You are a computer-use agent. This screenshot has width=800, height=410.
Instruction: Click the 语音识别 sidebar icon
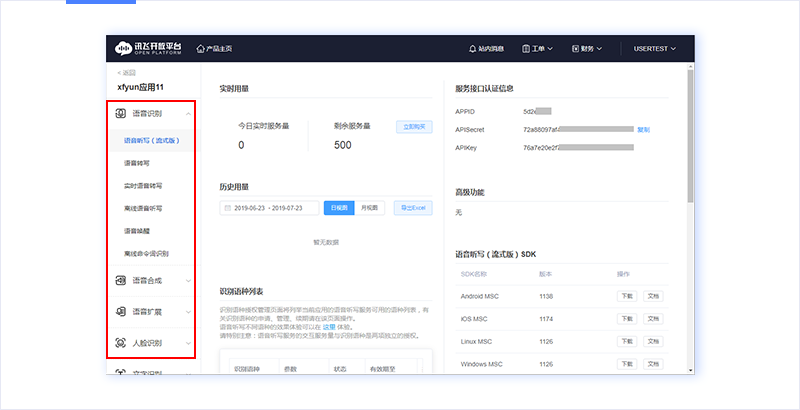coord(120,113)
